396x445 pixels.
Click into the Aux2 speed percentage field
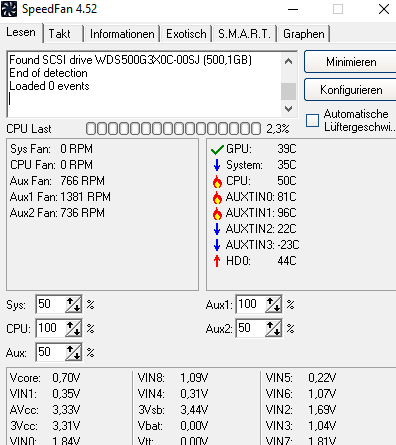[x=251, y=328]
